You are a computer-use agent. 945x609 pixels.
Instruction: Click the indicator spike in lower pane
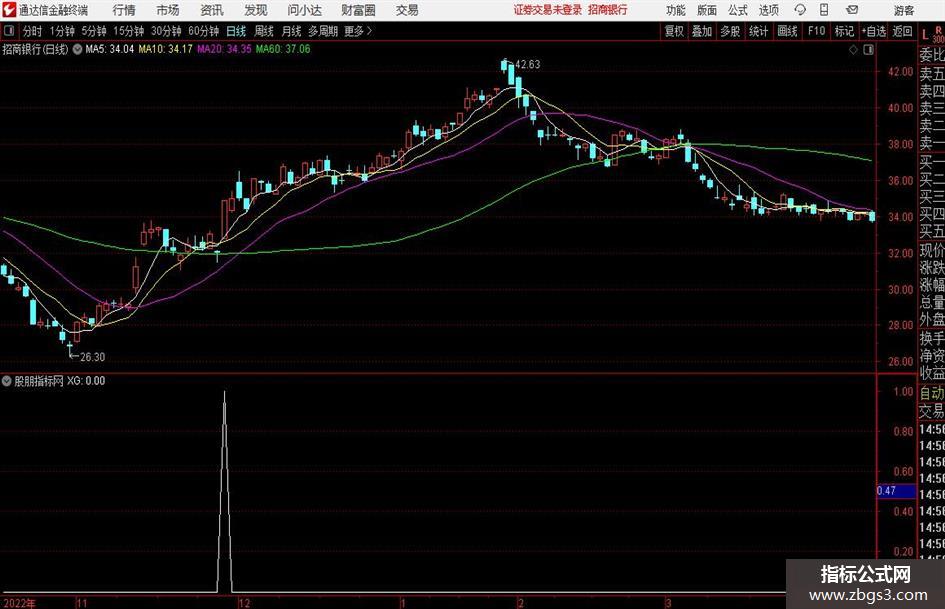click(224, 491)
